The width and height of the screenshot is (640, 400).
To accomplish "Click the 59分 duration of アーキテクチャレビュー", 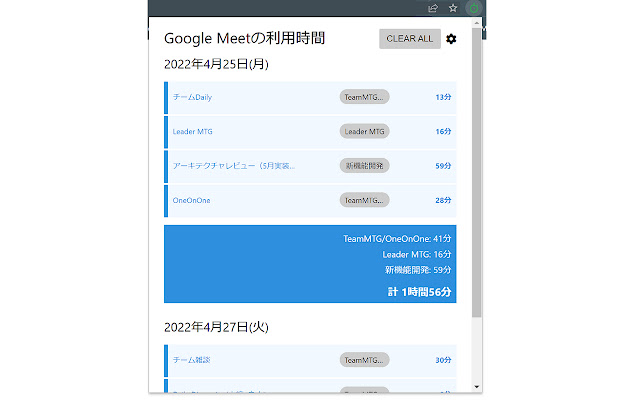I will coord(443,166).
